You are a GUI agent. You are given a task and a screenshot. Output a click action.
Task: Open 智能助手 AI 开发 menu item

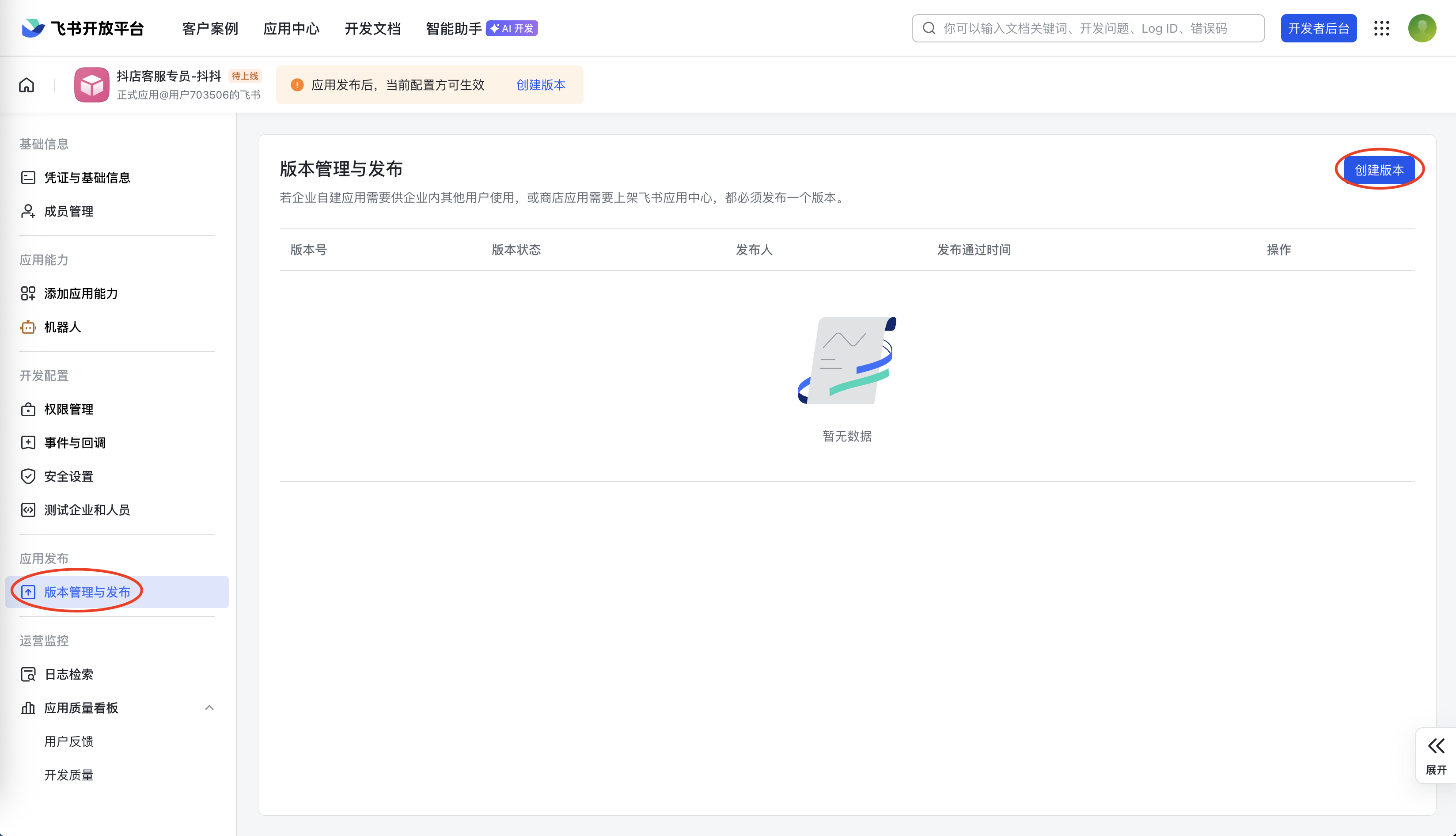pyautogui.click(x=481, y=28)
